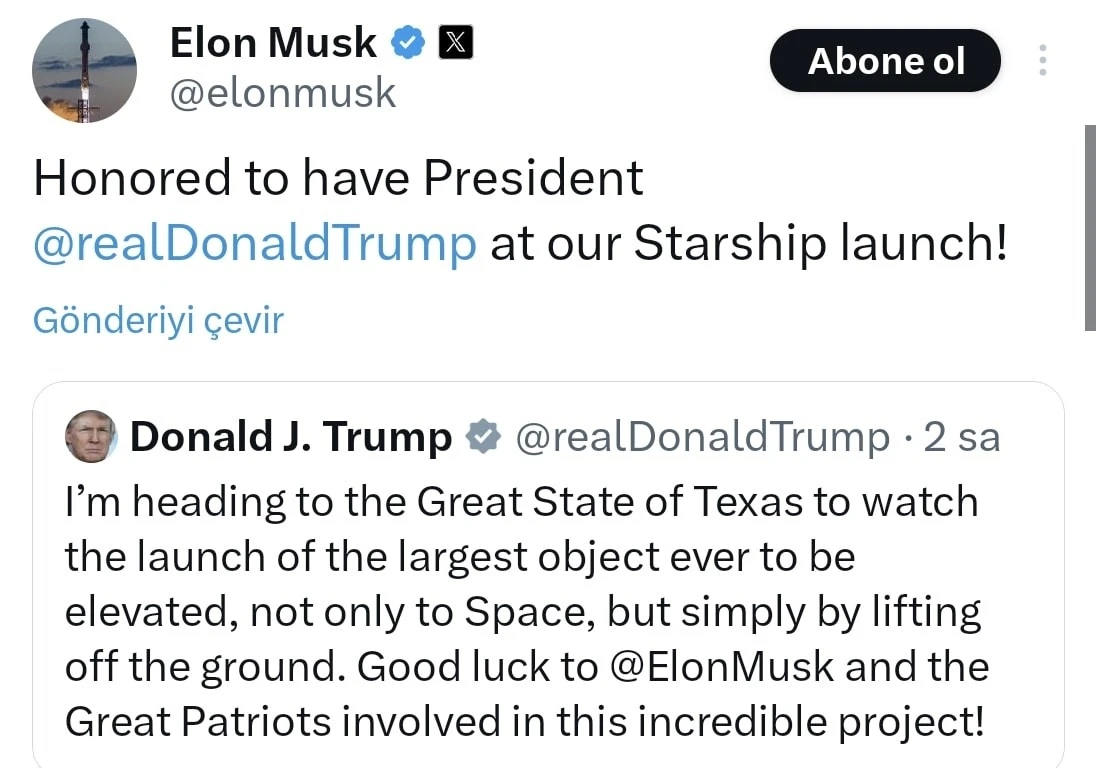Open Elon Musk's rocket profile picture
The height and width of the screenshot is (768, 1096).
pyautogui.click(x=84, y=71)
